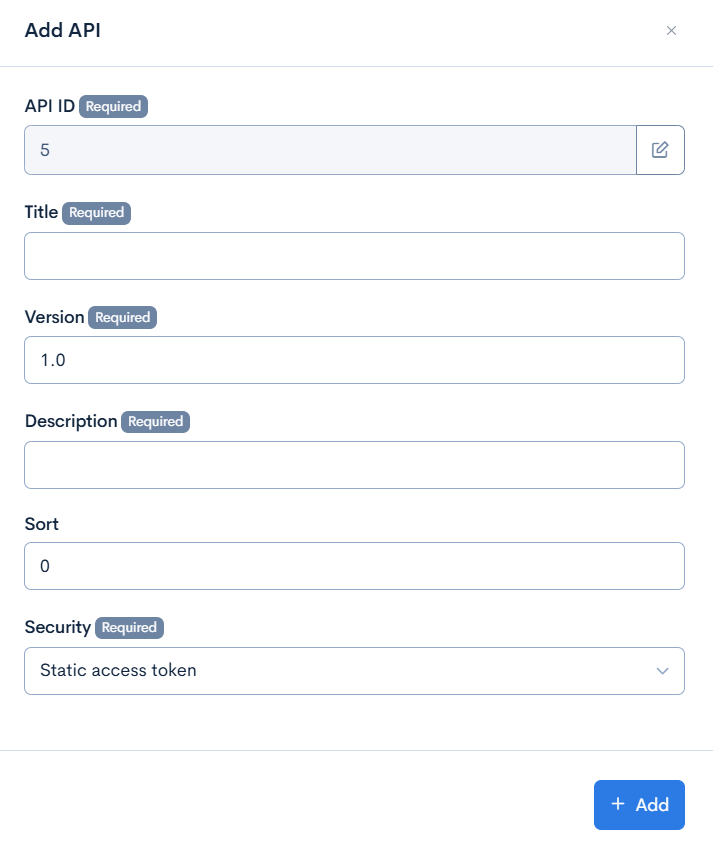Click the empty Description input
713x854 pixels.
[354, 465]
